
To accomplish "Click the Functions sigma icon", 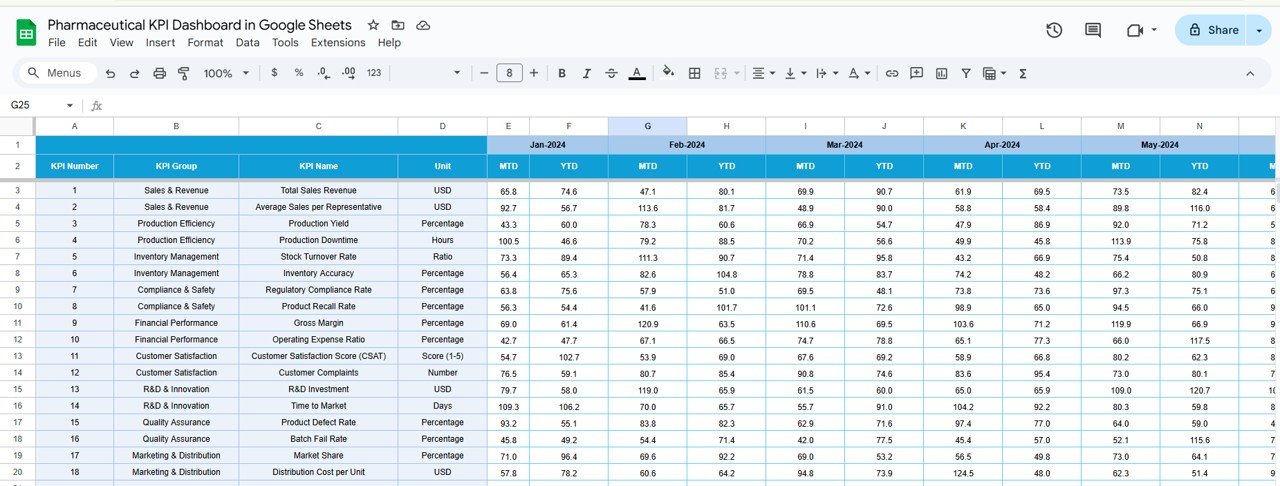I will tap(1023, 73).
